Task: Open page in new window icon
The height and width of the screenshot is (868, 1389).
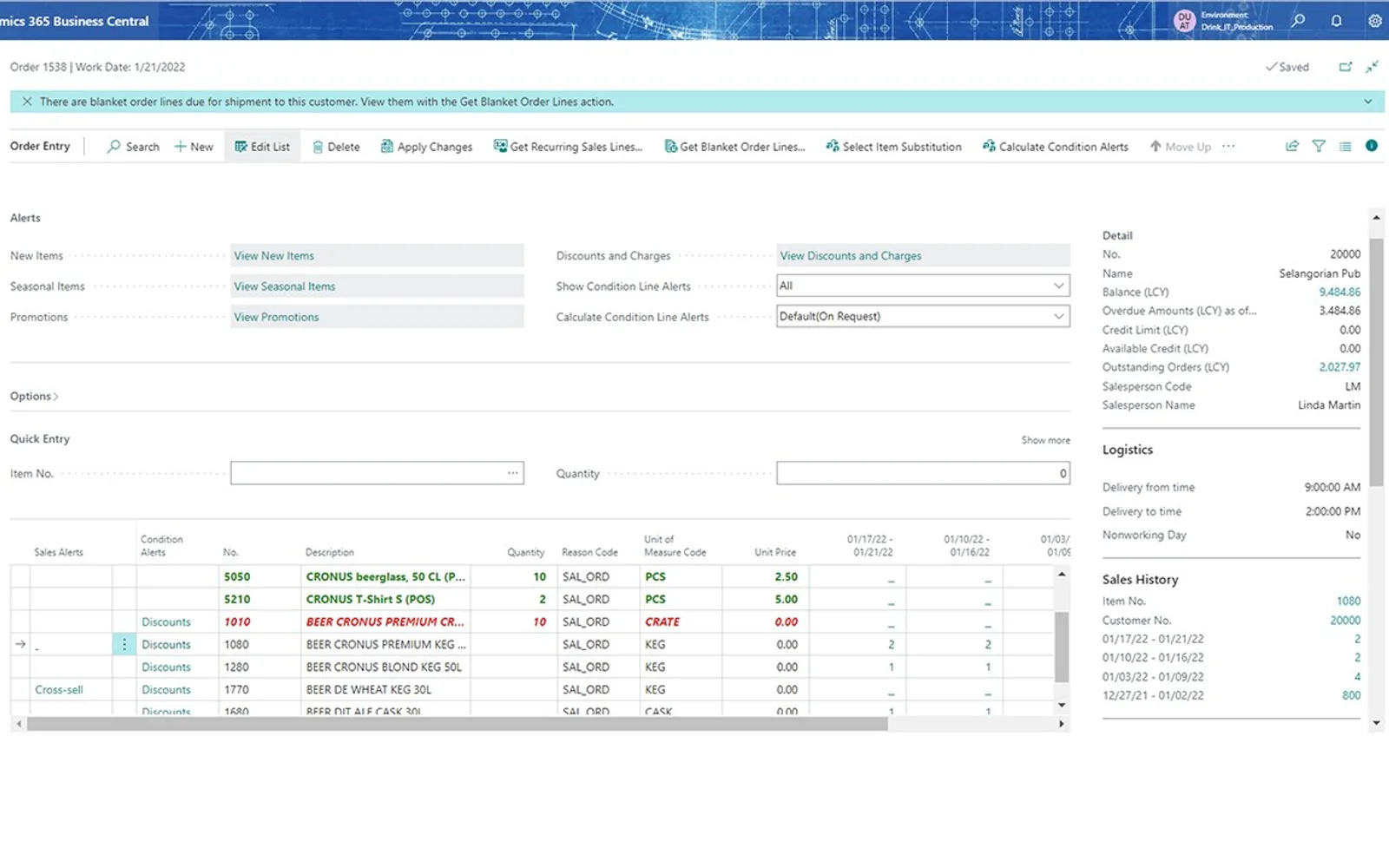Action: click(1346, 67)
